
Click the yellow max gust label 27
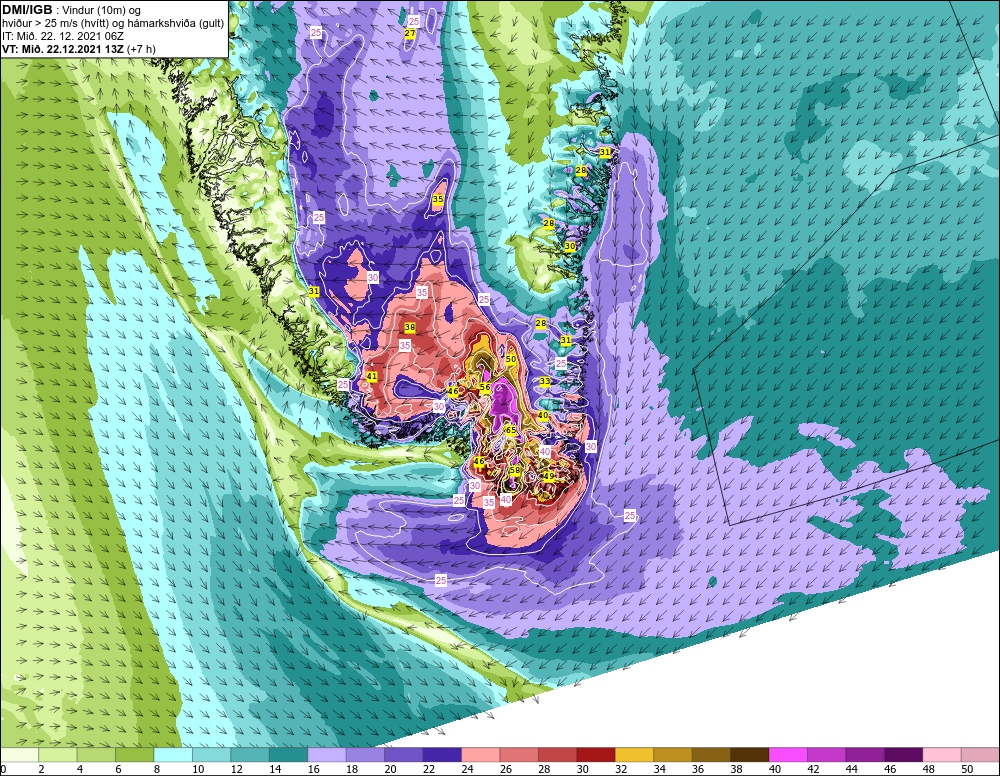tap(410, 33)
